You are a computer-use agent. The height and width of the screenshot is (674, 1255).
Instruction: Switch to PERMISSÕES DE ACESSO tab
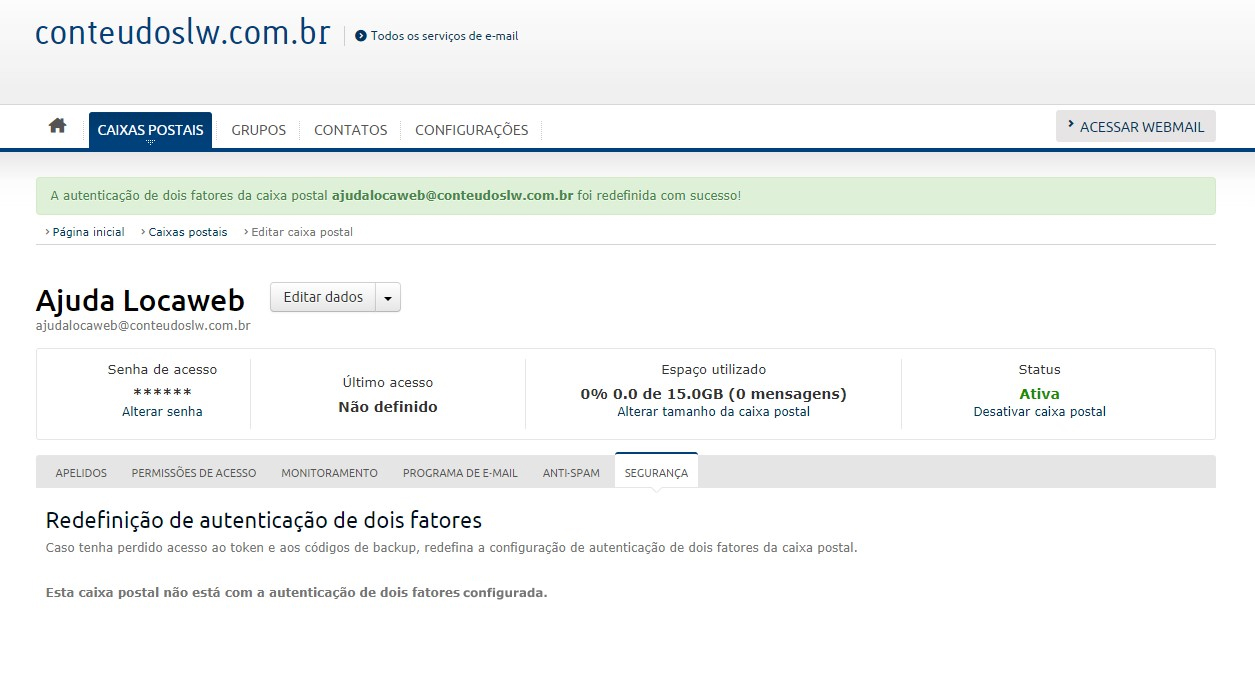tap(194, 473)
